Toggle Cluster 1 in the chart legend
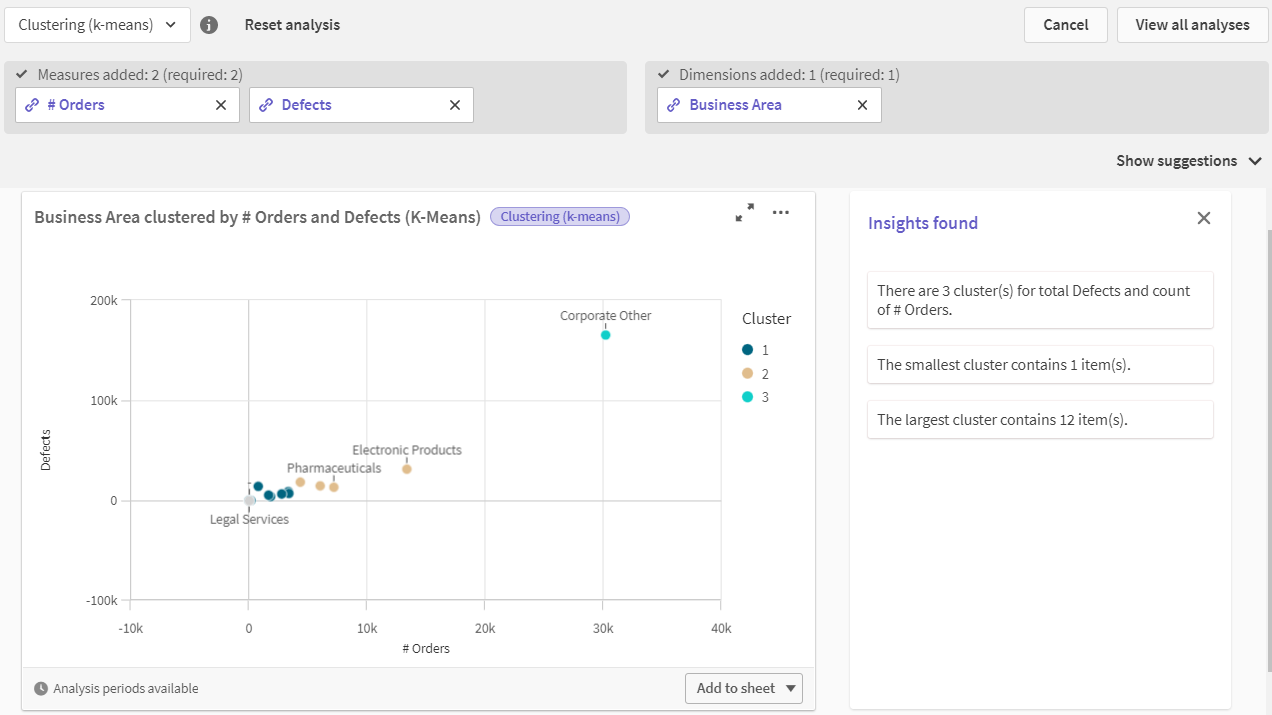This screenshot has width=1272, height=715. (x=746, y=349)
